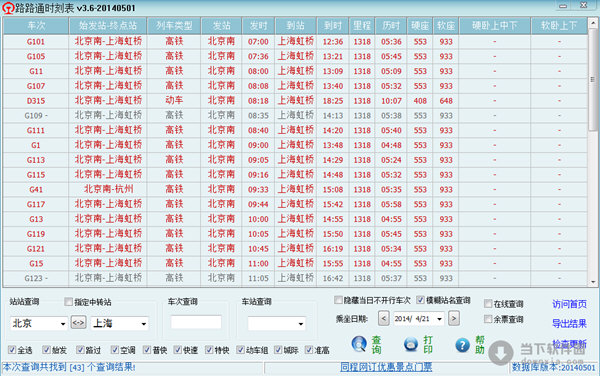Click scrollbar down arrow of train list

click(593, 282)
